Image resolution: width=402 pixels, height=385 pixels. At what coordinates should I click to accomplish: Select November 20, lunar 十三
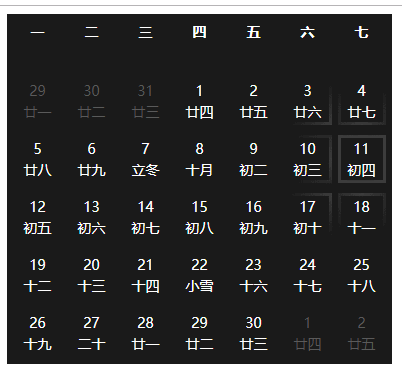(x=91, y=275)
